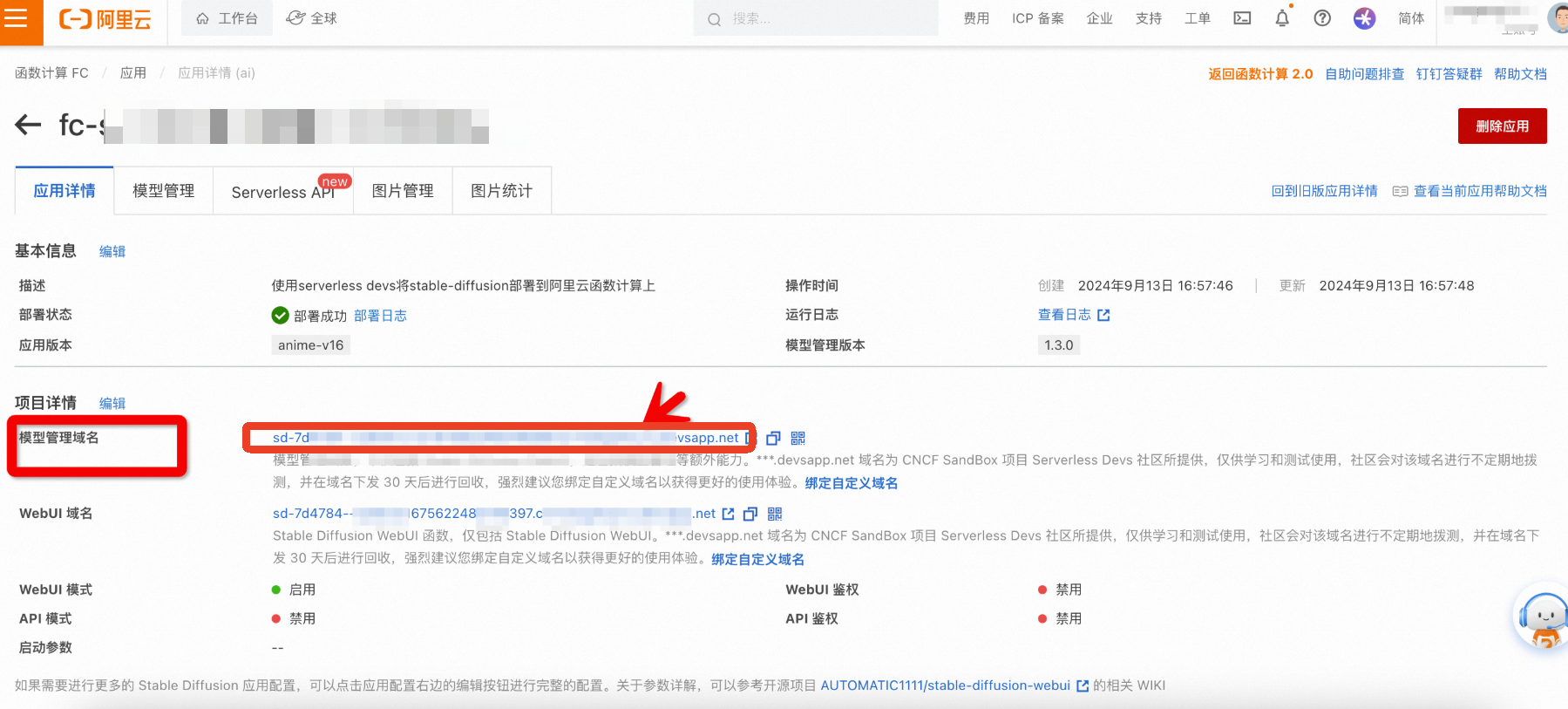Open 自助问题排查 link
The height and width of the screenshot is (709, 1568).
coord(1364,74)
